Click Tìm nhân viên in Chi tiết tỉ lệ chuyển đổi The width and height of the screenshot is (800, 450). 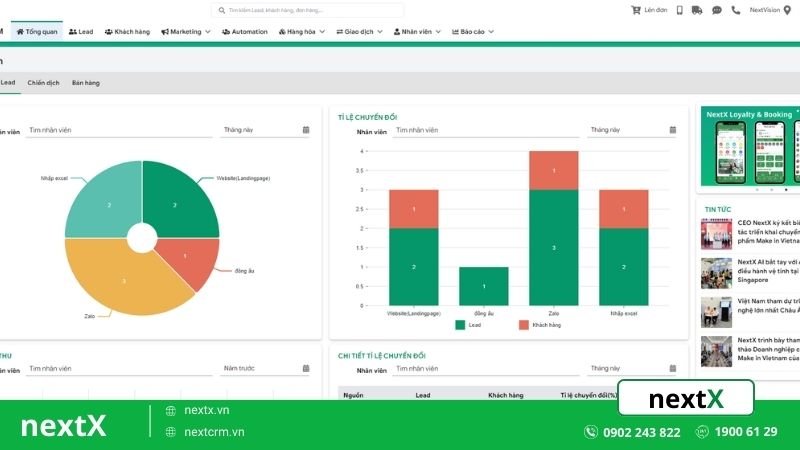(x=486, y=368)
